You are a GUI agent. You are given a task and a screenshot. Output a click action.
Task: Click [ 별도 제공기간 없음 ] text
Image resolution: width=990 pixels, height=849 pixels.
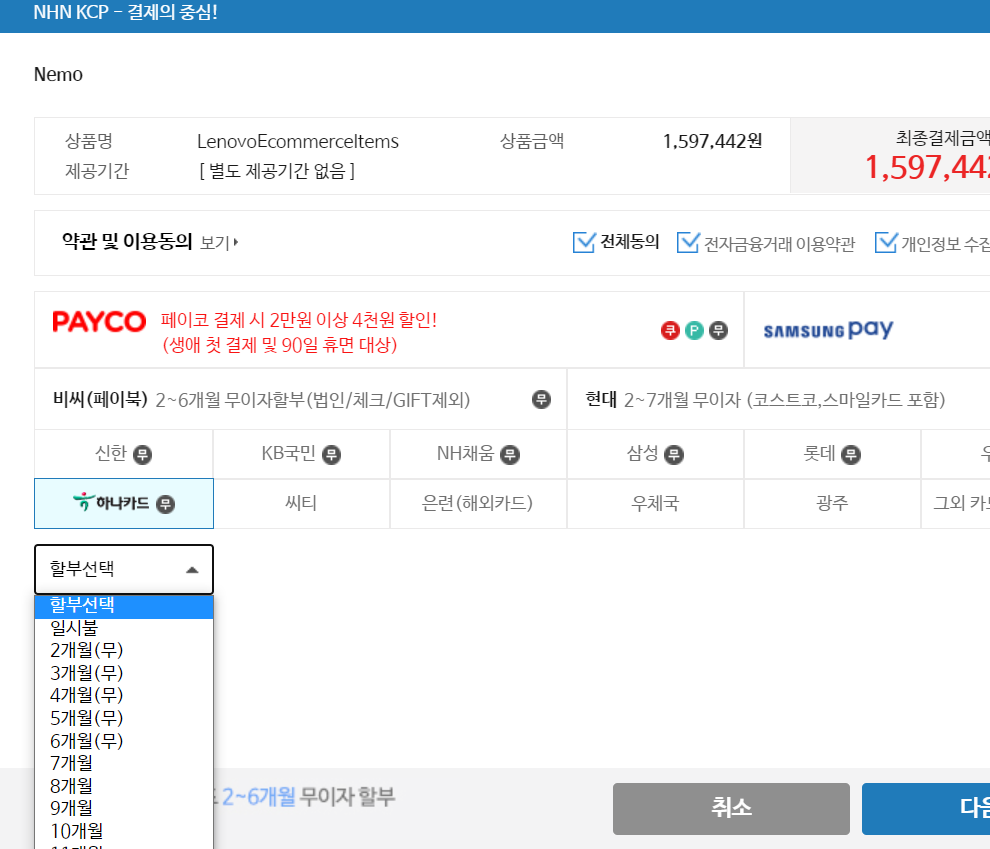[277, 171]
